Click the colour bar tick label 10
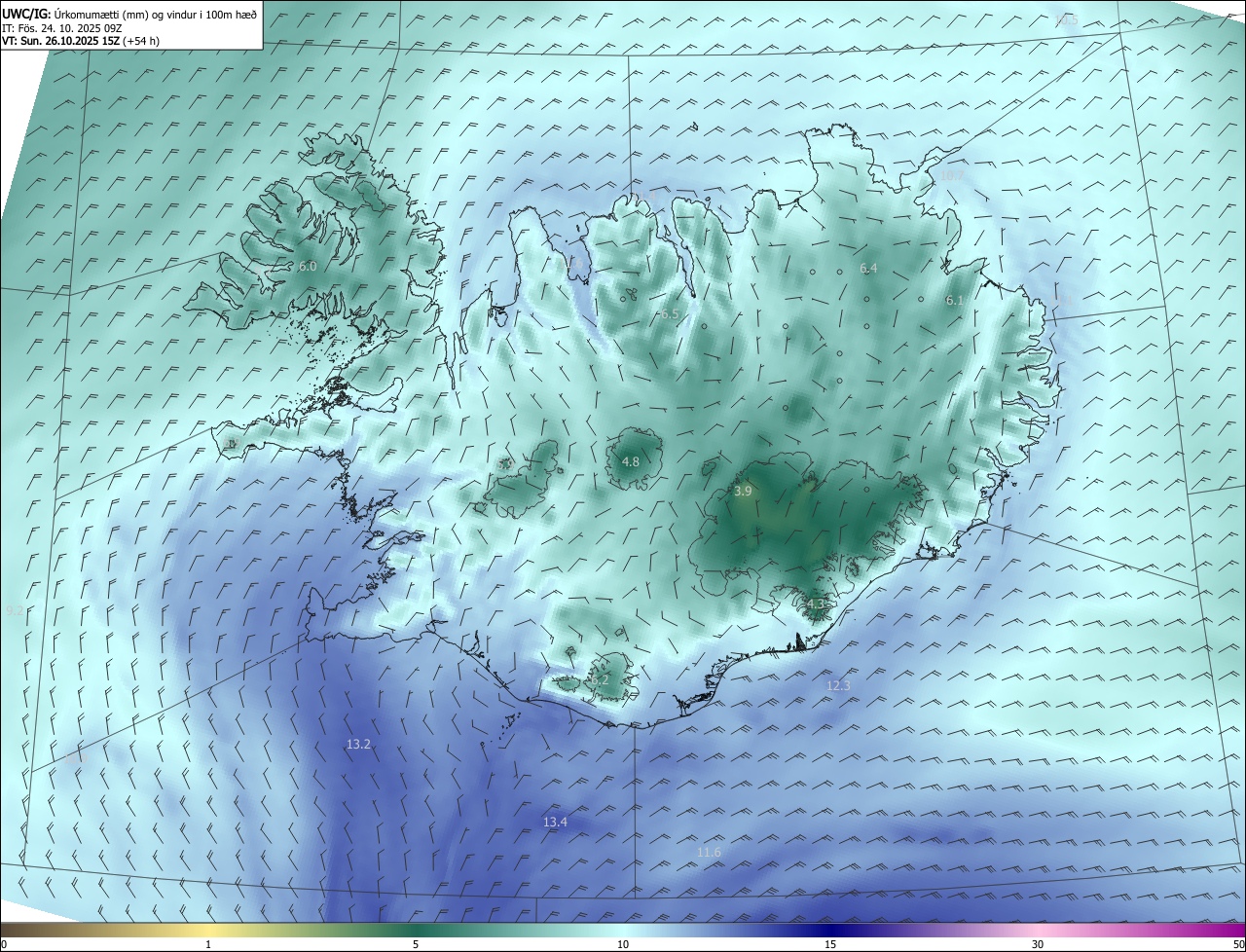 coord(623,944)
